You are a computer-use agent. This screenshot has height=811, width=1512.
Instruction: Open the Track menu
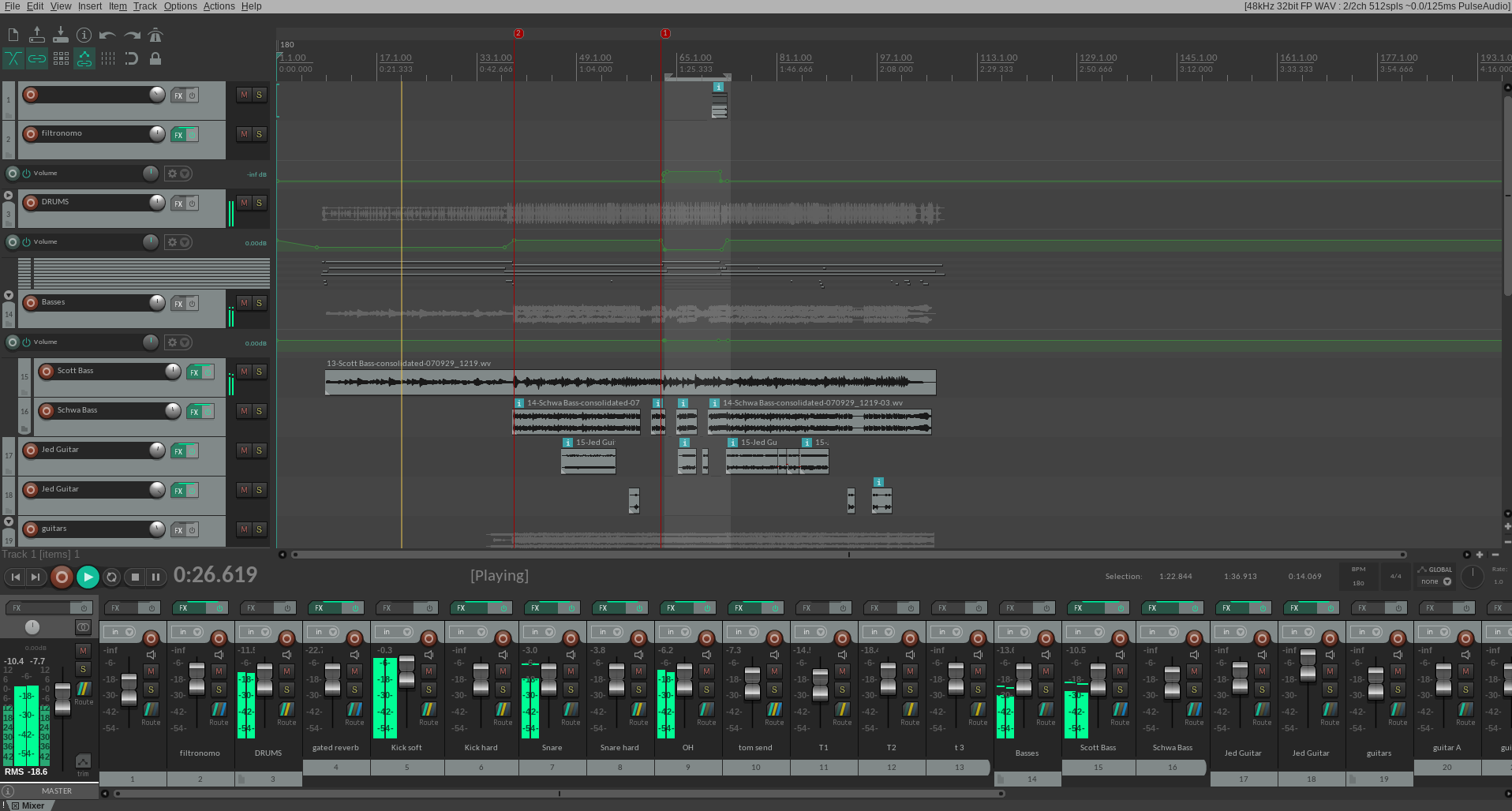coord(144,6)
